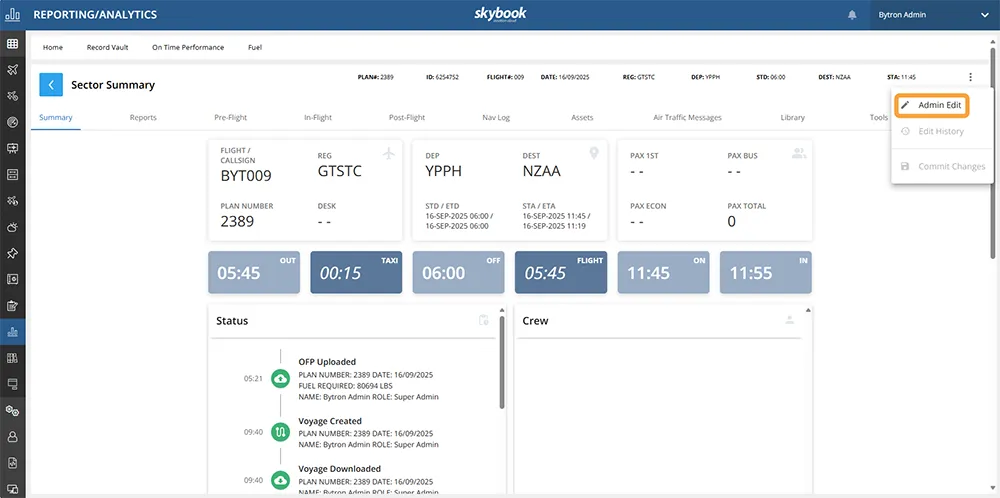The height and width of the screenshot is (498, 1000).
Task: Select the highlighted analytics chart sidebar icon
Action: [x=12, y=332]
